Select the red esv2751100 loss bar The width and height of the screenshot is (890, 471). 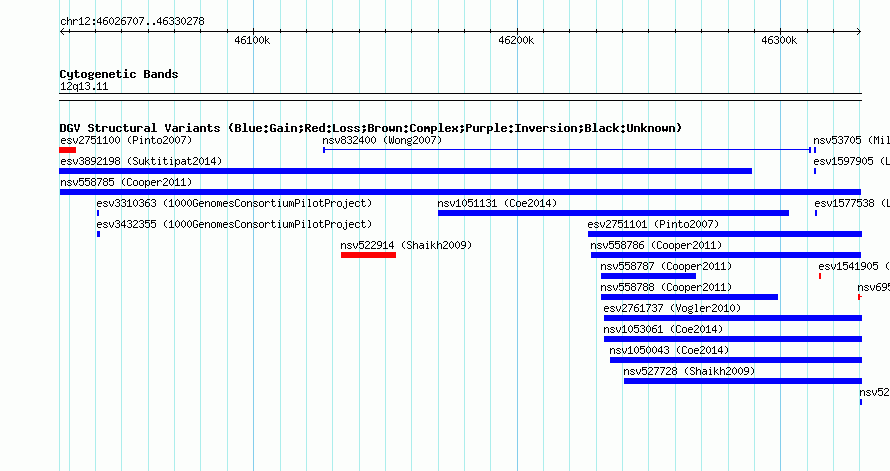tap(68, 150)
